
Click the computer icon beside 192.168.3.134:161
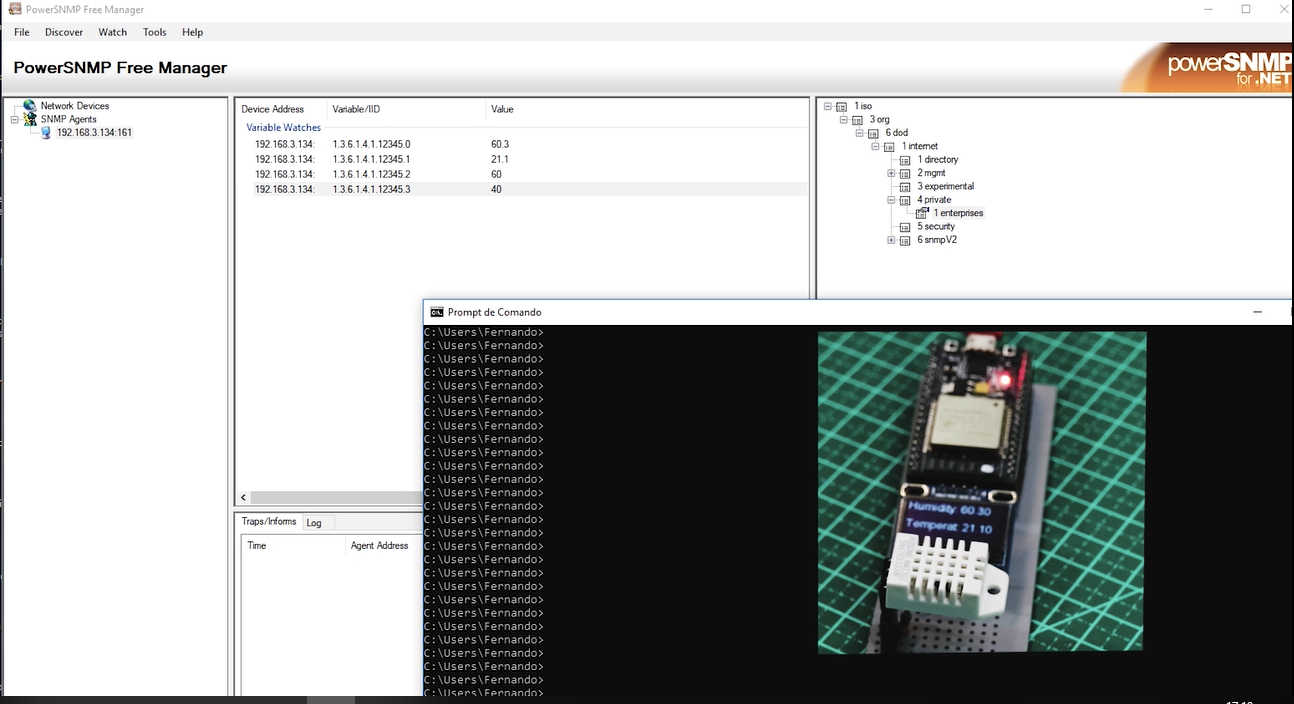click(x=48, y=131)
